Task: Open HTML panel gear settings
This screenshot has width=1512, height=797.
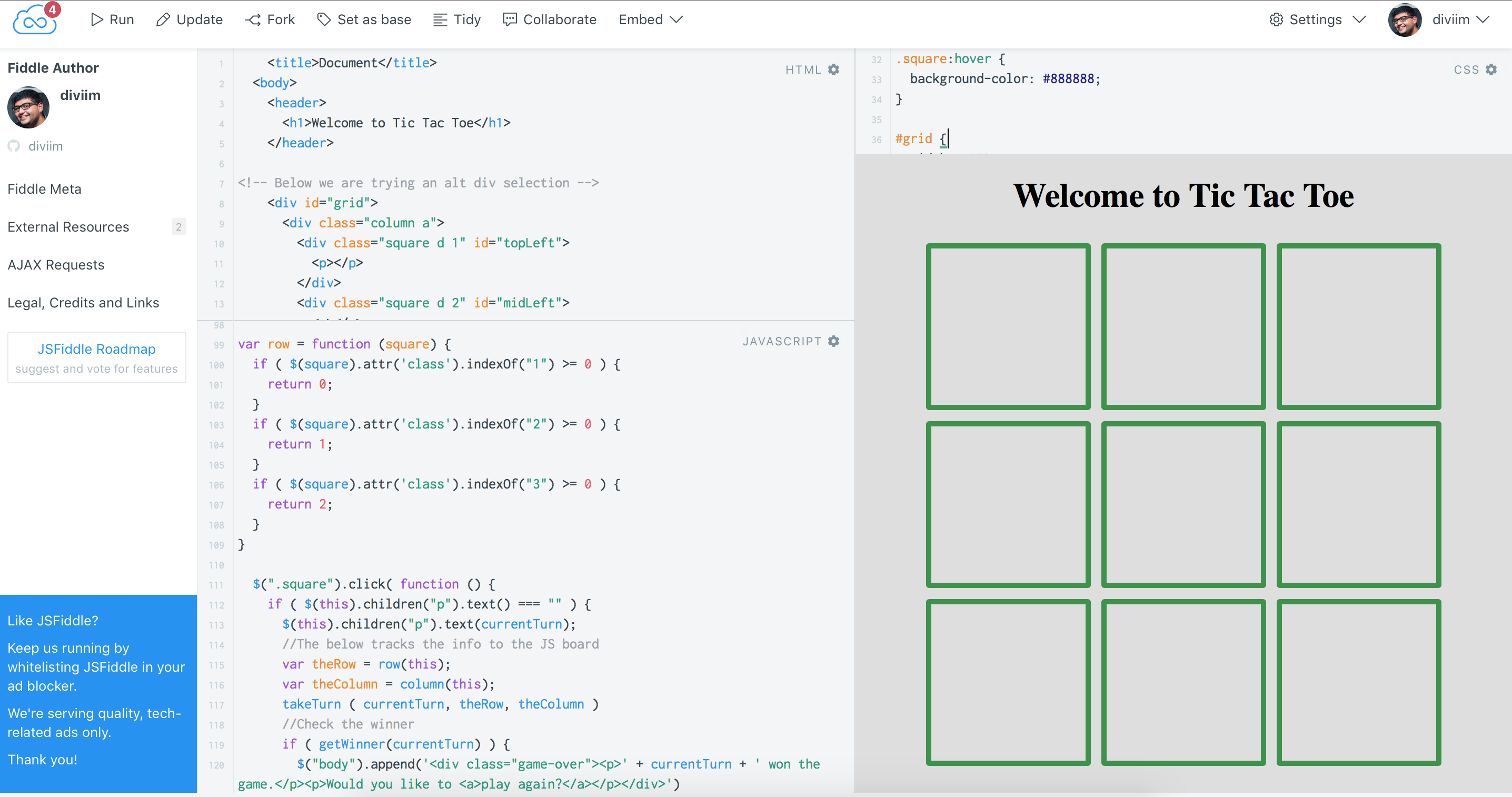Action: pos(833,69)
